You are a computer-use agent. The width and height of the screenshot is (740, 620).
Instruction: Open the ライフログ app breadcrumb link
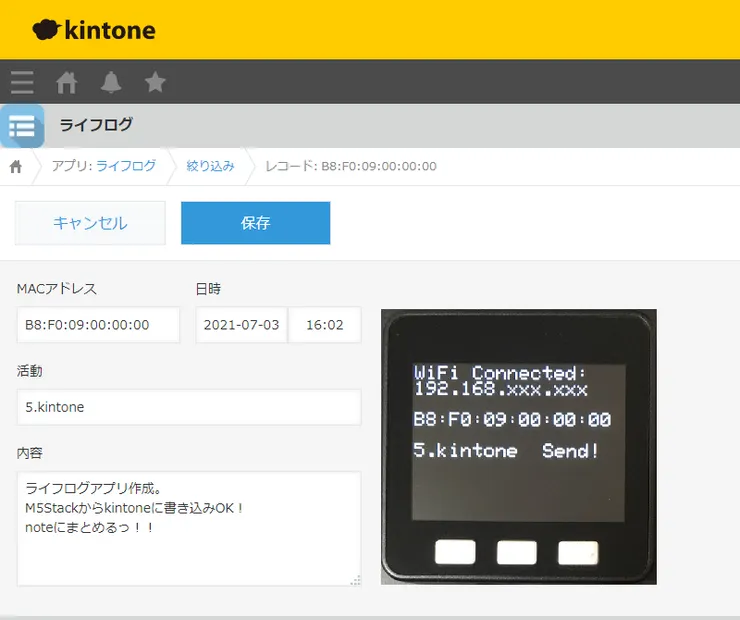126,166
